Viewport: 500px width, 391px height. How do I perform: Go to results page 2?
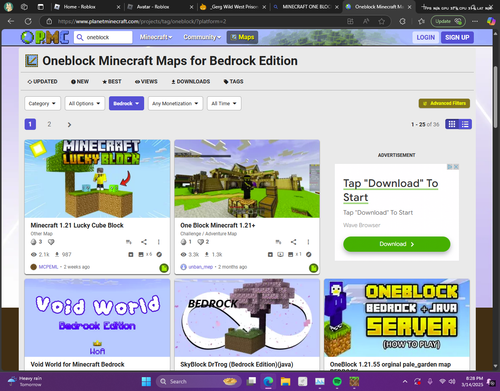[x=49, y=124]
